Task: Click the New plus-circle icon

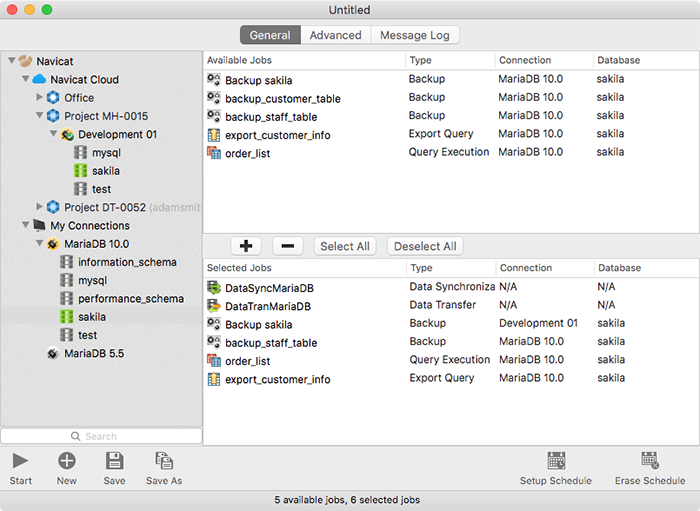Action: tap(67, 461)
